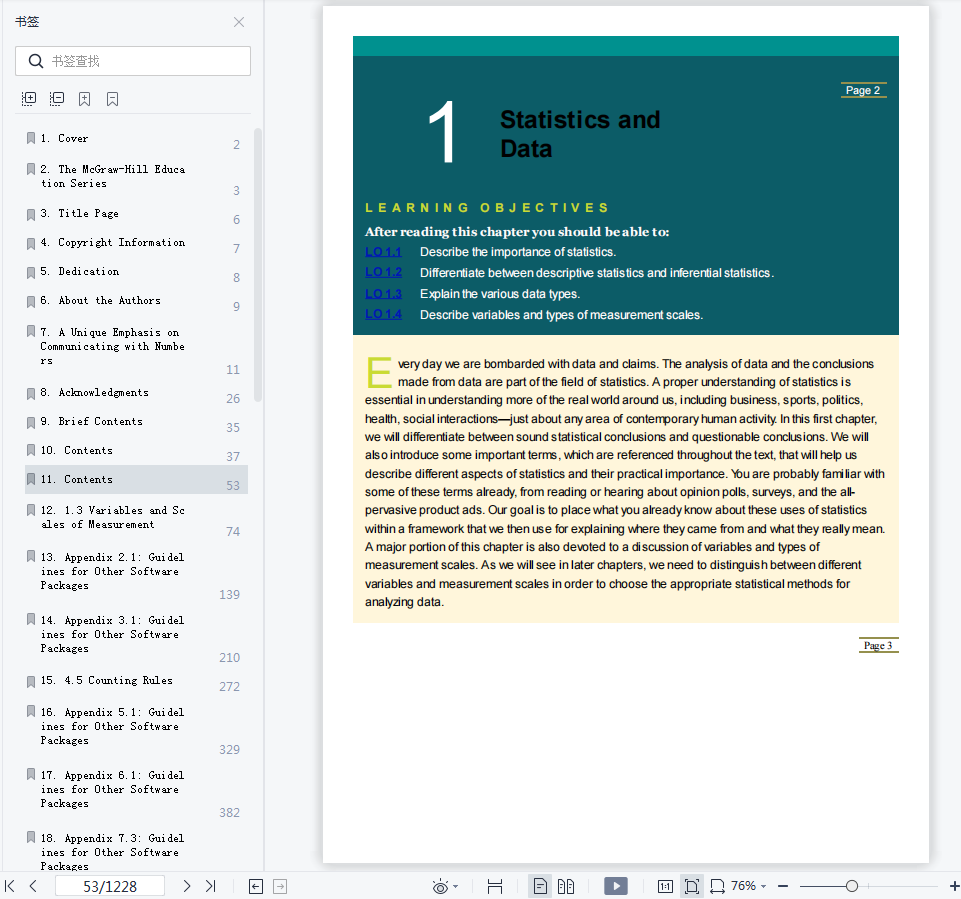Image resolution: width=961 pixels, height=899 pixels.
Task: Go to previous page arrow
Action: [33, 886]
